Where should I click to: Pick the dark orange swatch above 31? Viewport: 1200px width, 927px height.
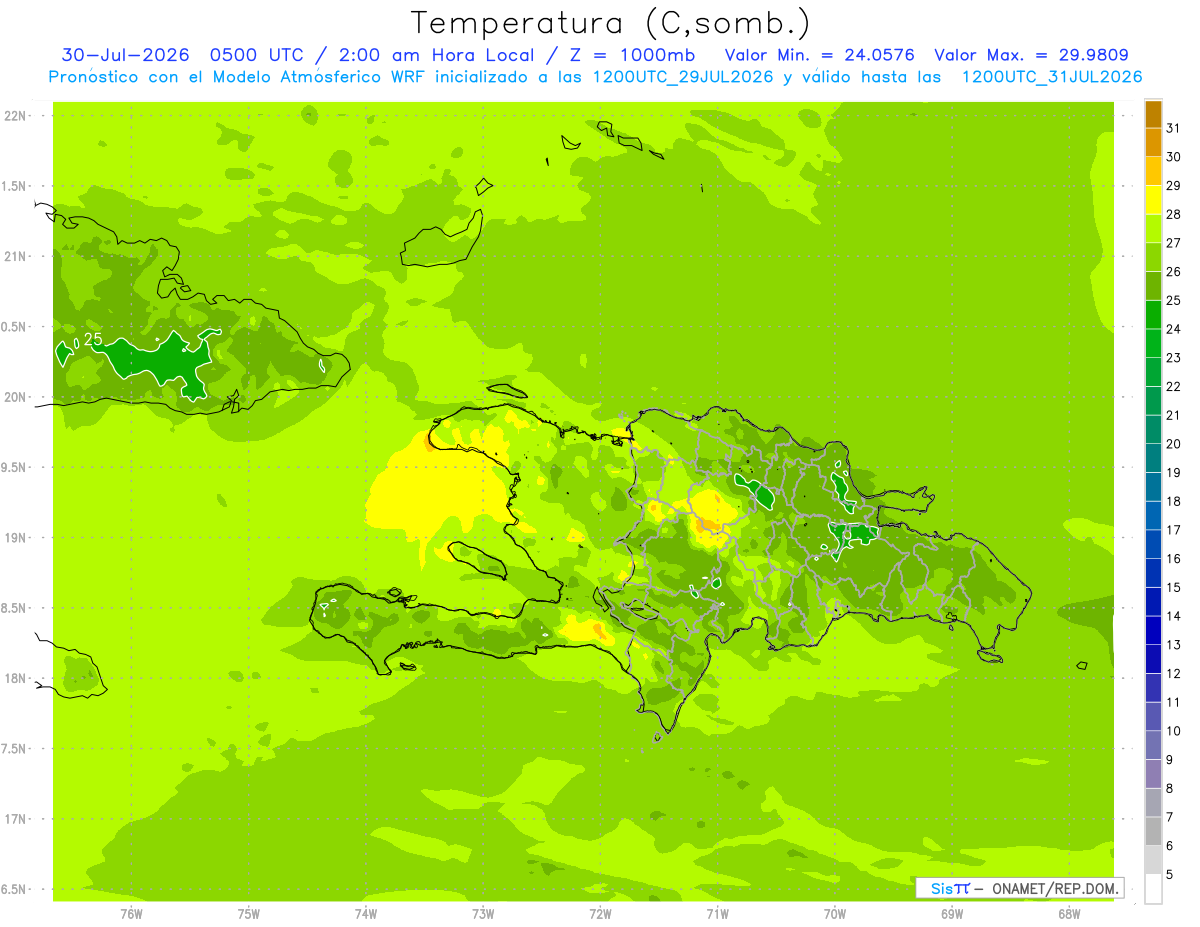(1153, 114)
